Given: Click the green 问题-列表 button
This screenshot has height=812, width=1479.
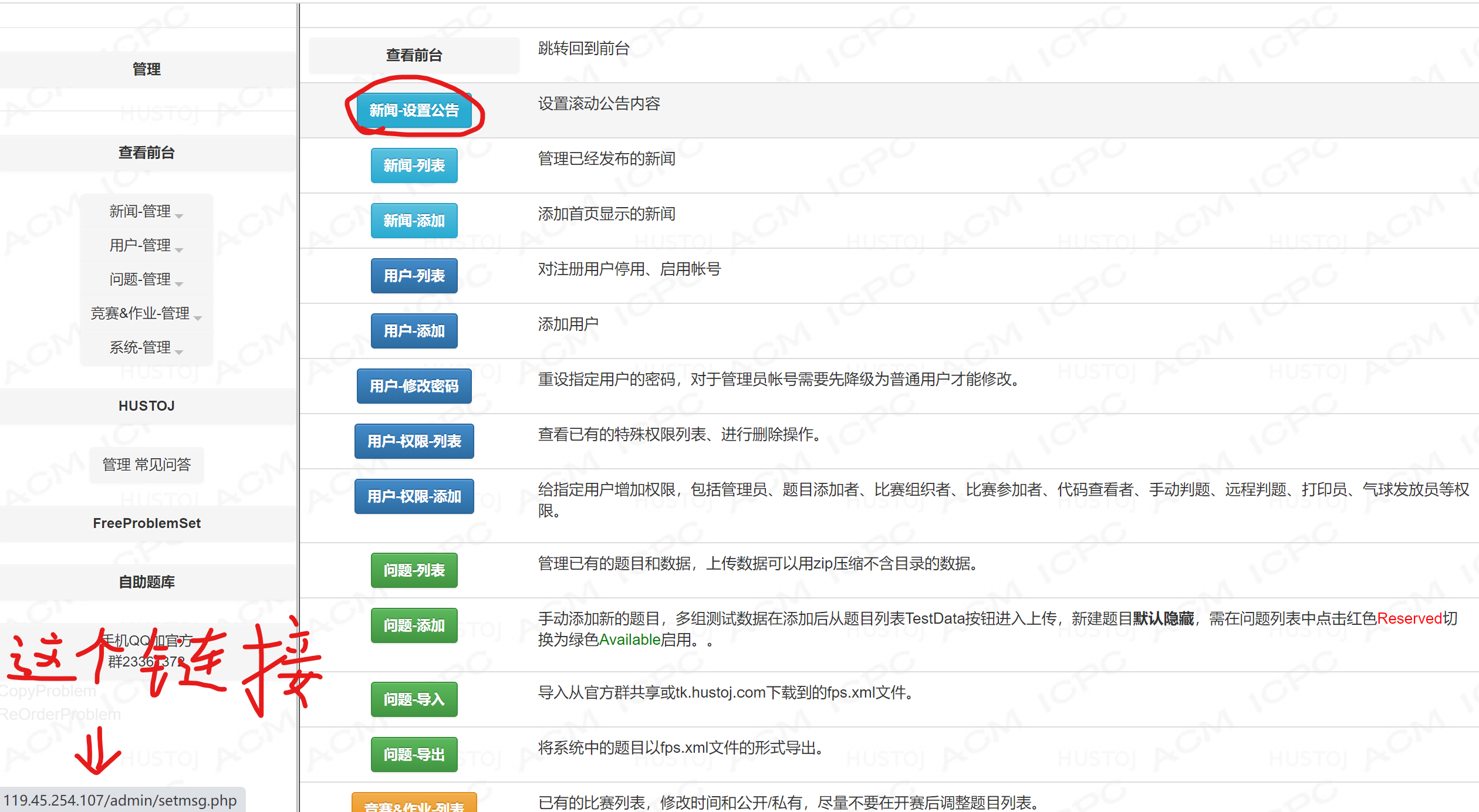Looking at the screenshot, I should [x=414, y=570].
